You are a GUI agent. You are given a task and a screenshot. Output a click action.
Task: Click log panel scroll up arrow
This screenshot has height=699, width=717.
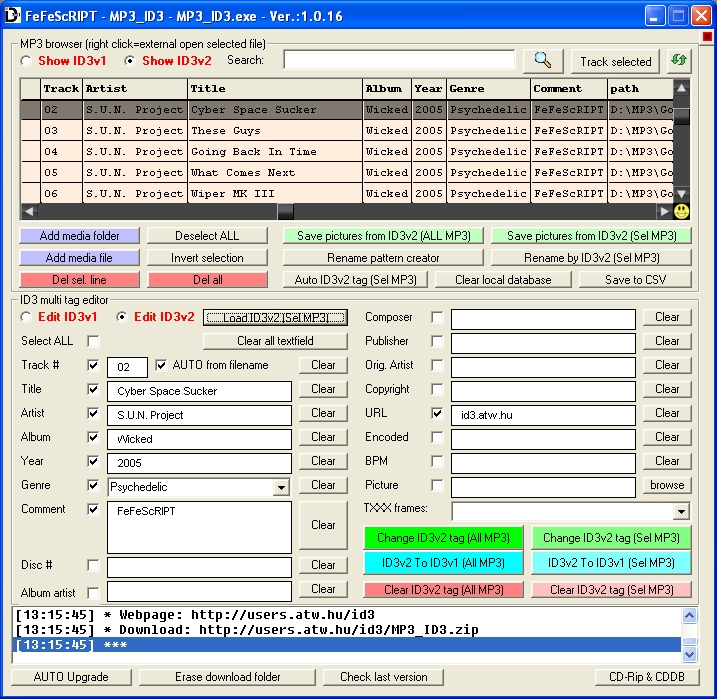point(689,615)
